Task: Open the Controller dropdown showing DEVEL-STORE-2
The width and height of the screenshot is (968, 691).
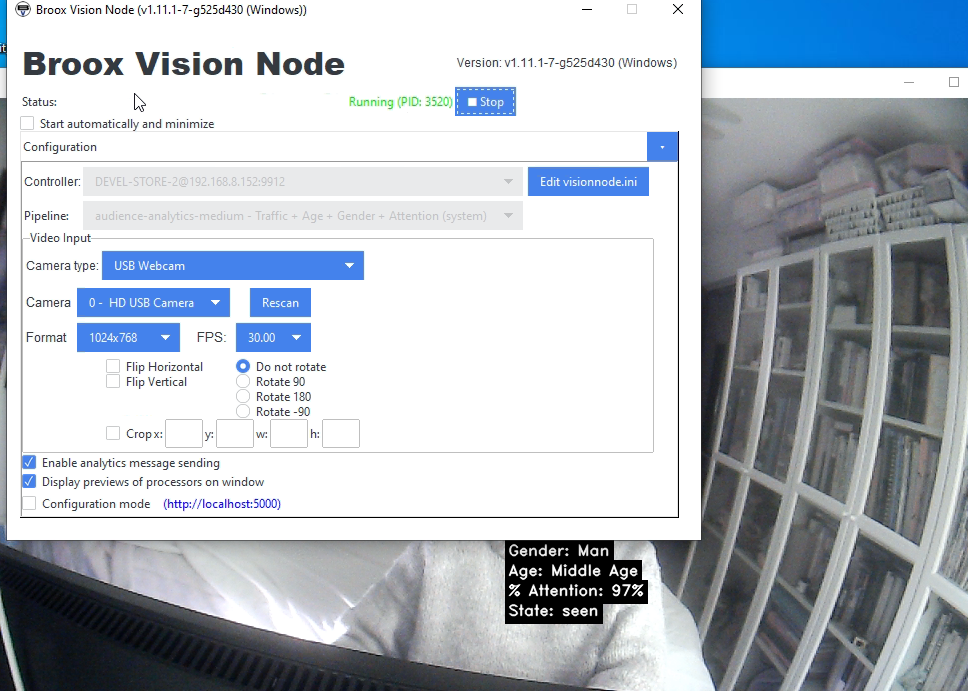Action: [x=303, y=182]
